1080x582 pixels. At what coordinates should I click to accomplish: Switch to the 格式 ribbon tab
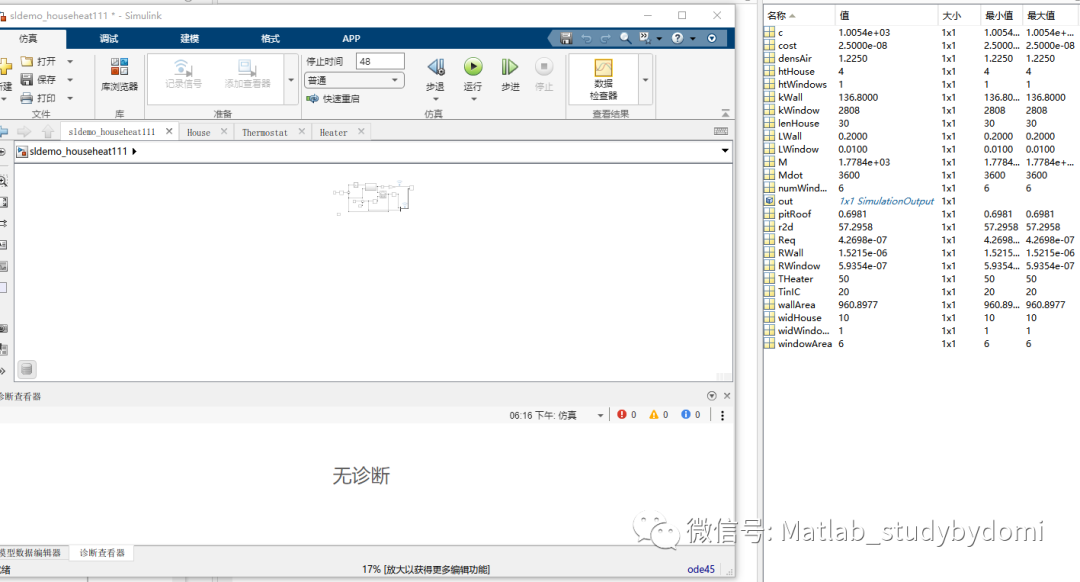[270, 39]
